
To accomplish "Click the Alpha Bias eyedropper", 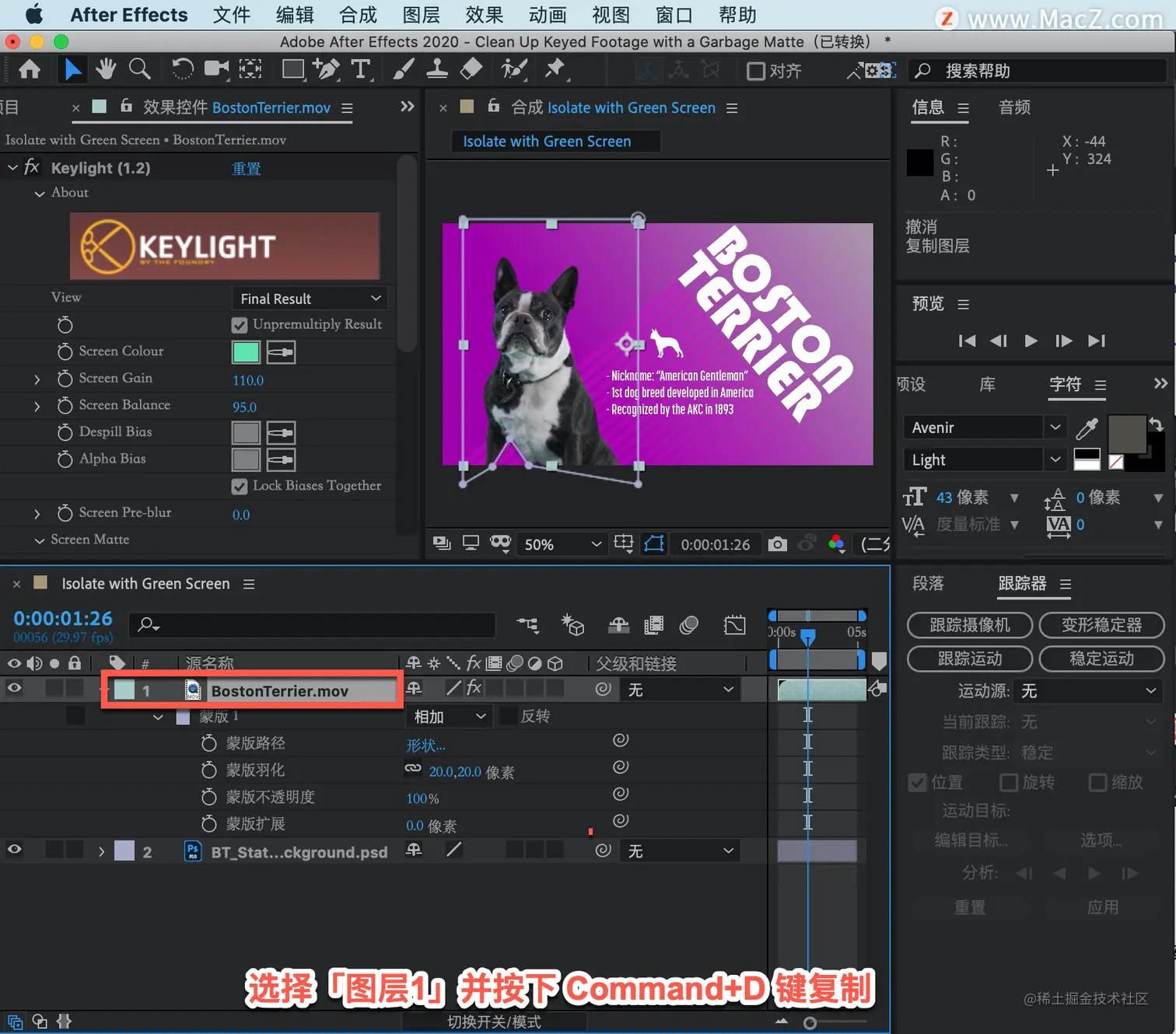I will 281,459.
